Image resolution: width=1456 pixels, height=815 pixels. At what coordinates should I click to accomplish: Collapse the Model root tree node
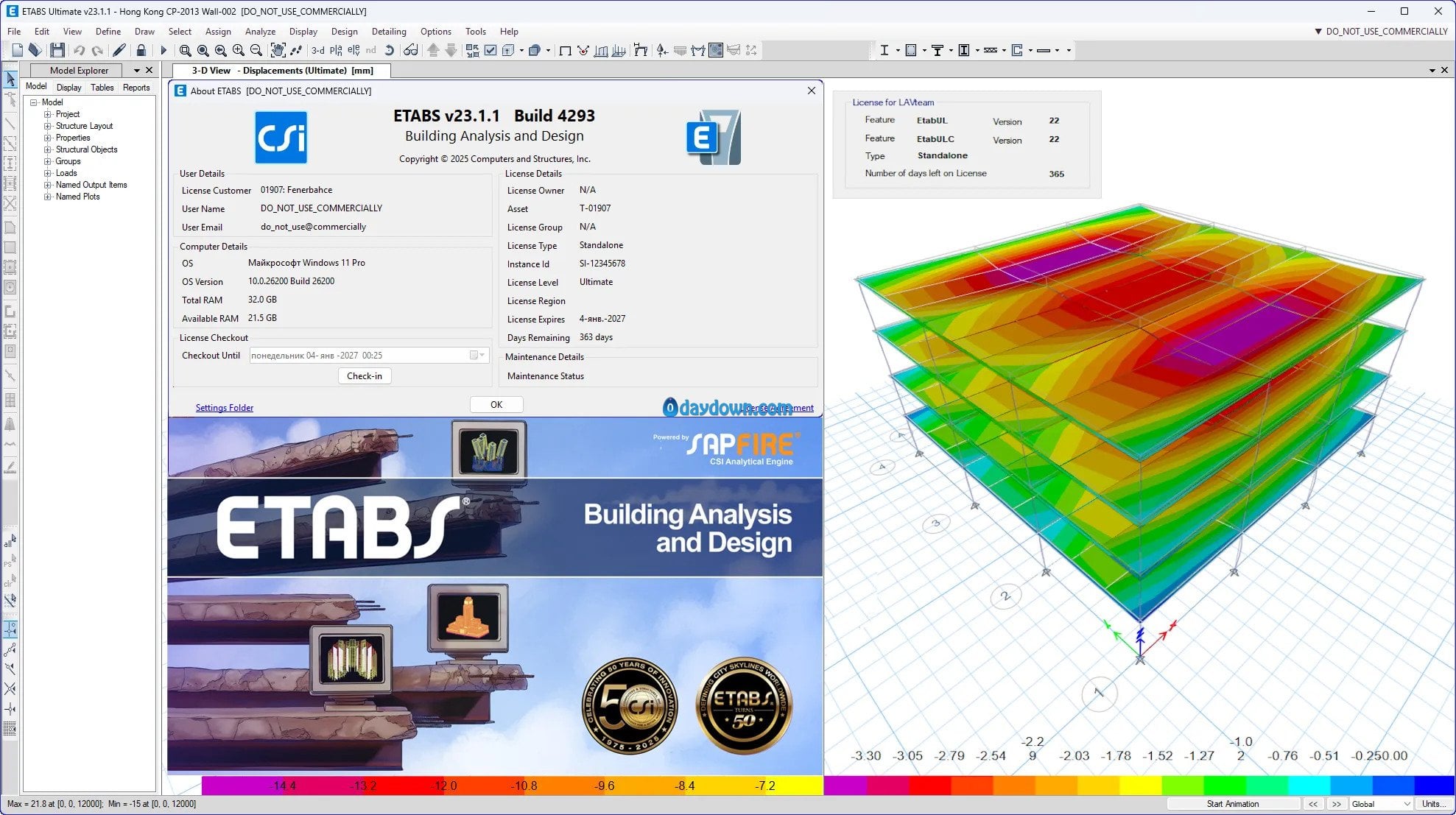pos(34,102)
